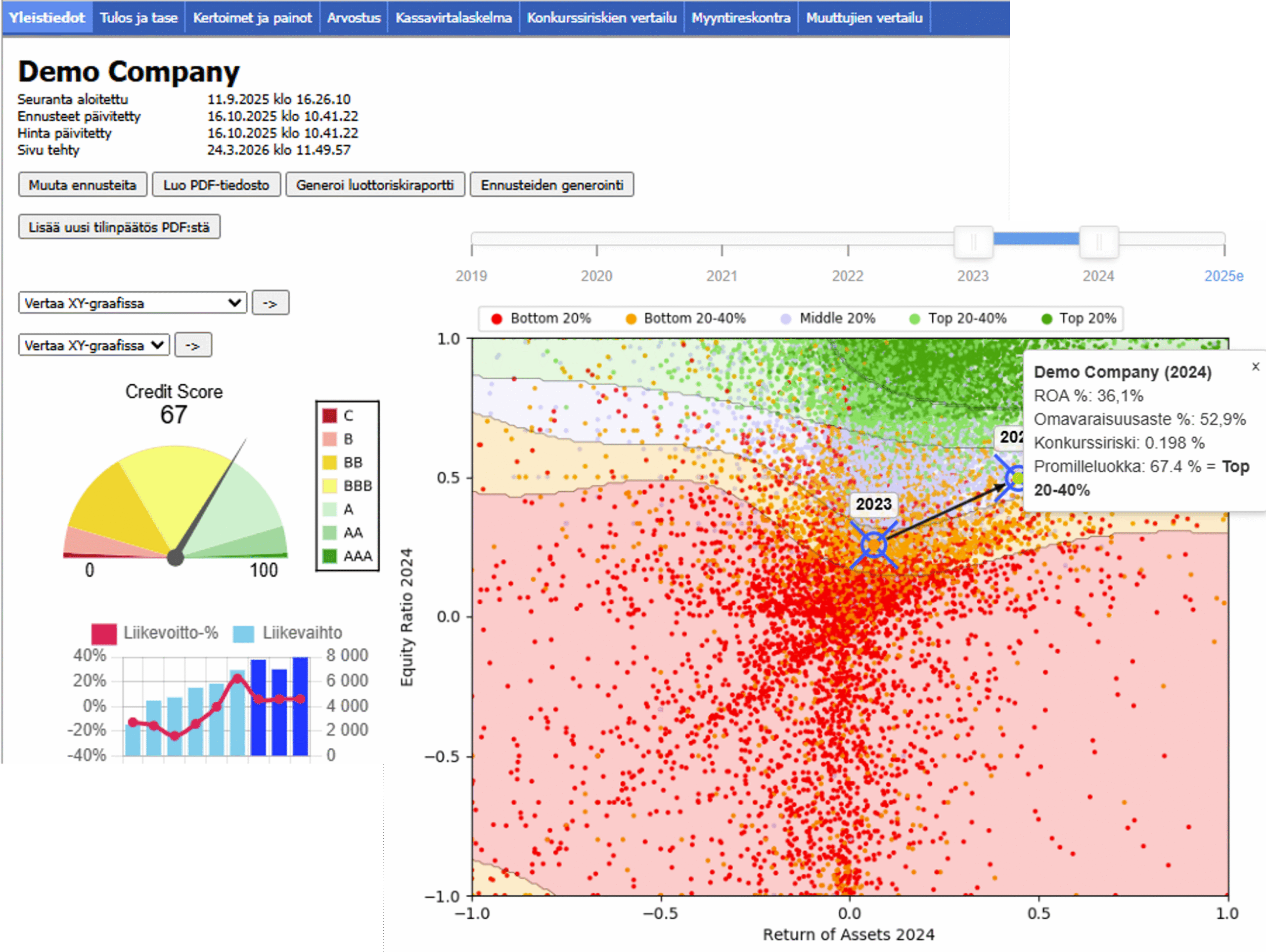The height and width of the screenshot is (952, 1266).
Task: Toggle Bottom 20% series in chart legend
Action: 541,318
